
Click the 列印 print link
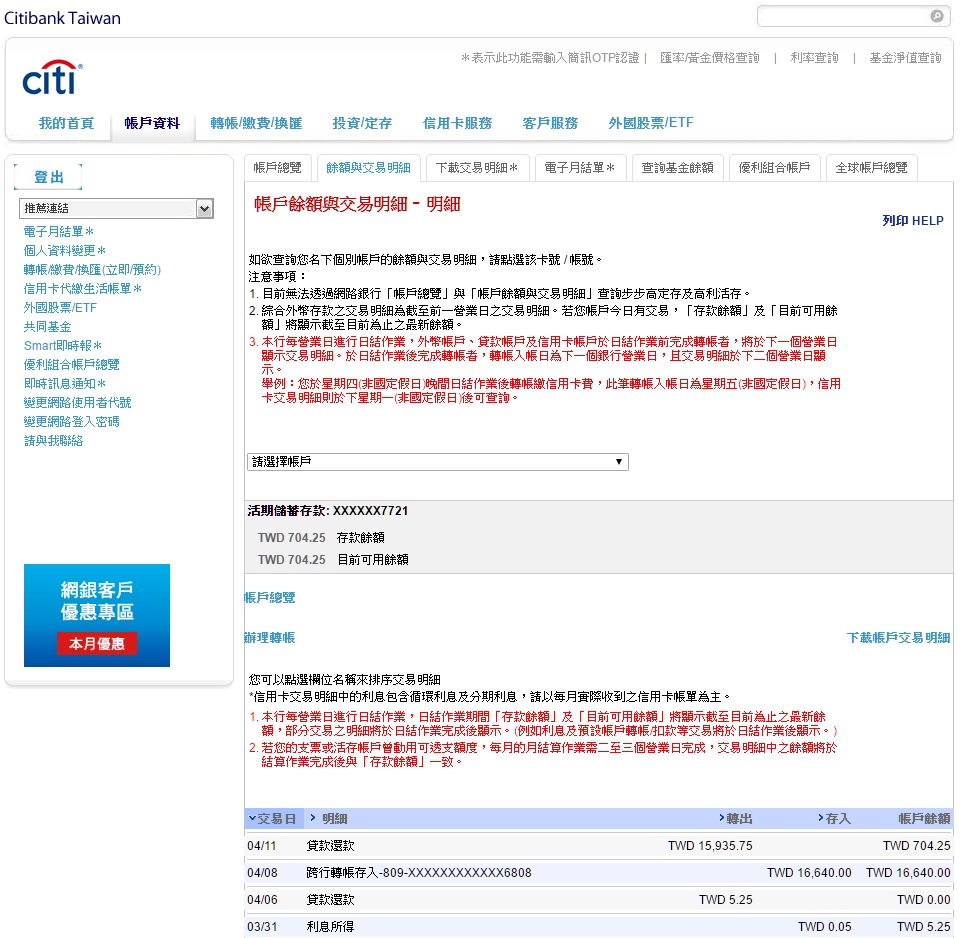[x=895, y=220]
